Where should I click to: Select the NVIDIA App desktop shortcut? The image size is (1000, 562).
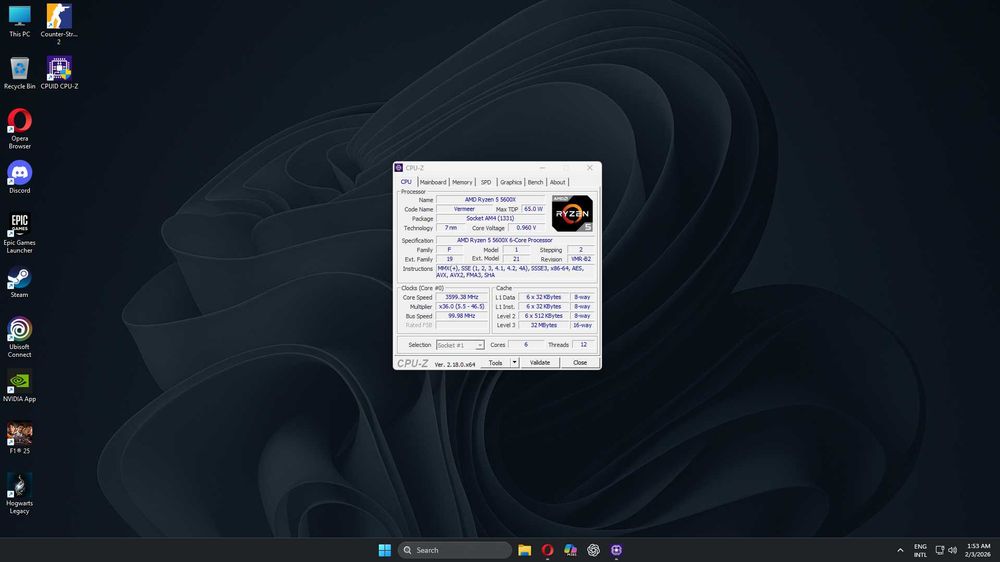(19, 386)
